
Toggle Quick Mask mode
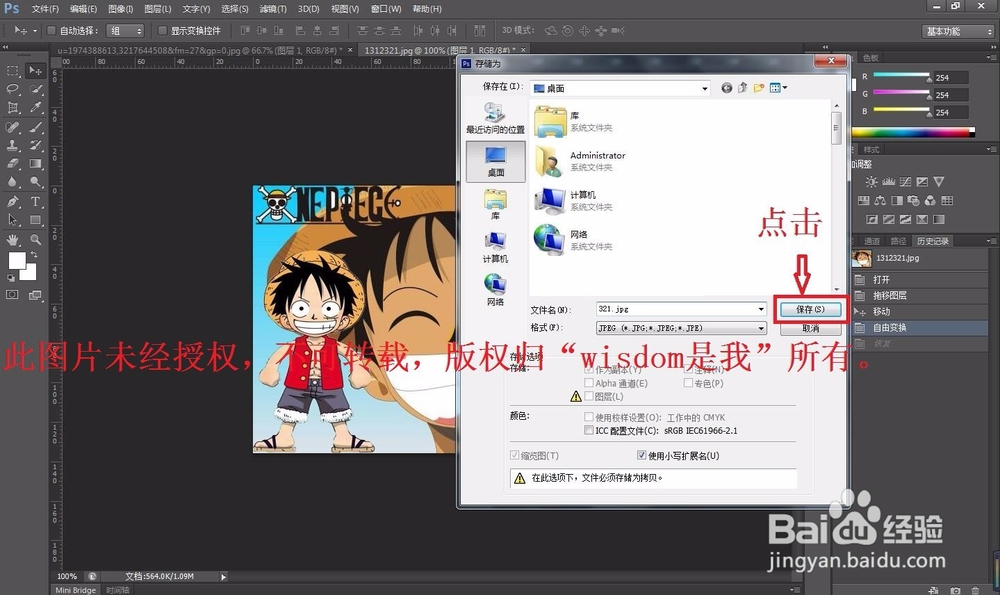(12, 295)
